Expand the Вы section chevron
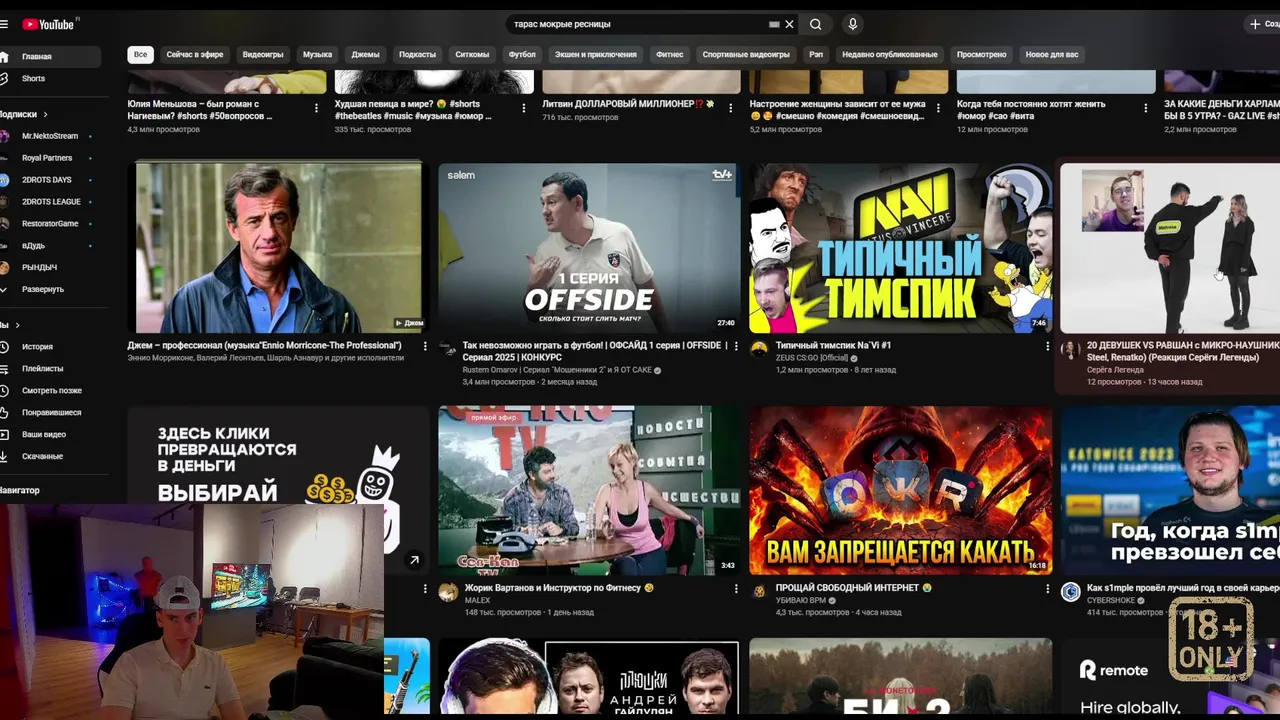 (17, 325)
